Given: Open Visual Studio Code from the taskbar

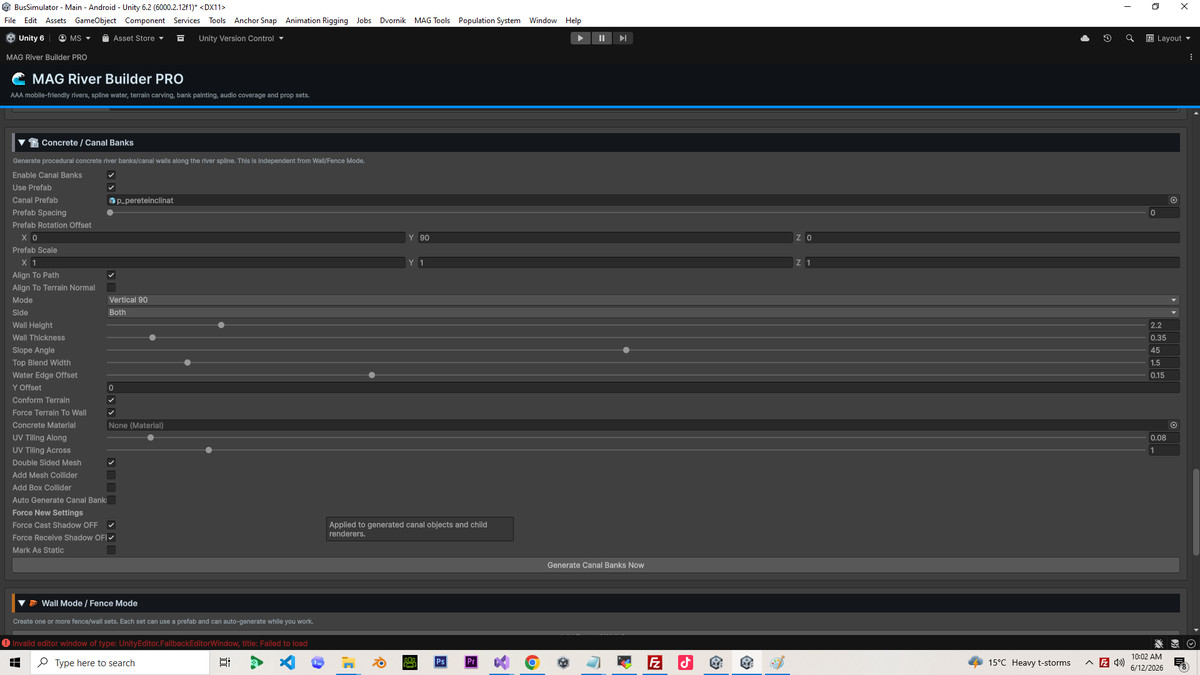Looking at the screenshot, I should coord(287,662).
